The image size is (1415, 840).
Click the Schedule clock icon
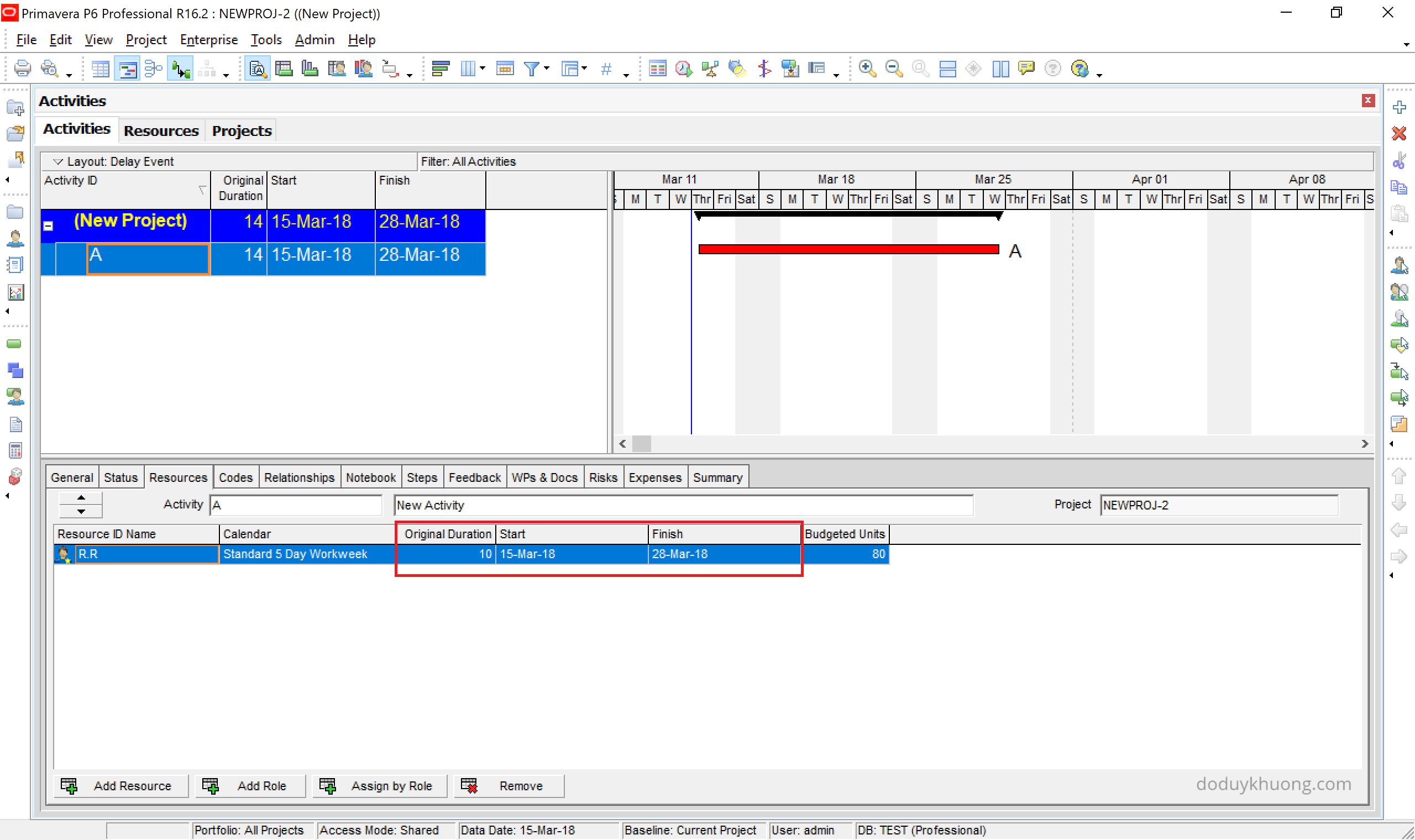(683, 69)
